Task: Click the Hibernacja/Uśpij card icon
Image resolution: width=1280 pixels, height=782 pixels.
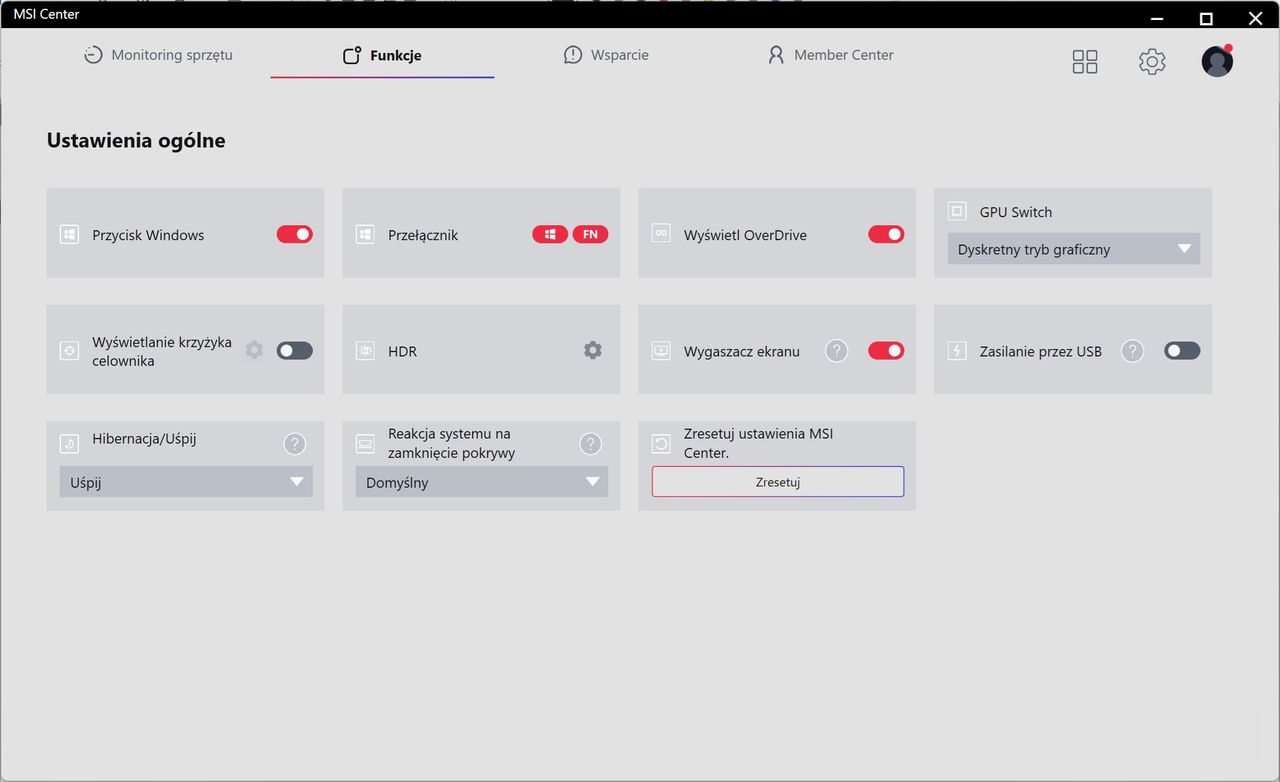Action: [x=69, y=443]
